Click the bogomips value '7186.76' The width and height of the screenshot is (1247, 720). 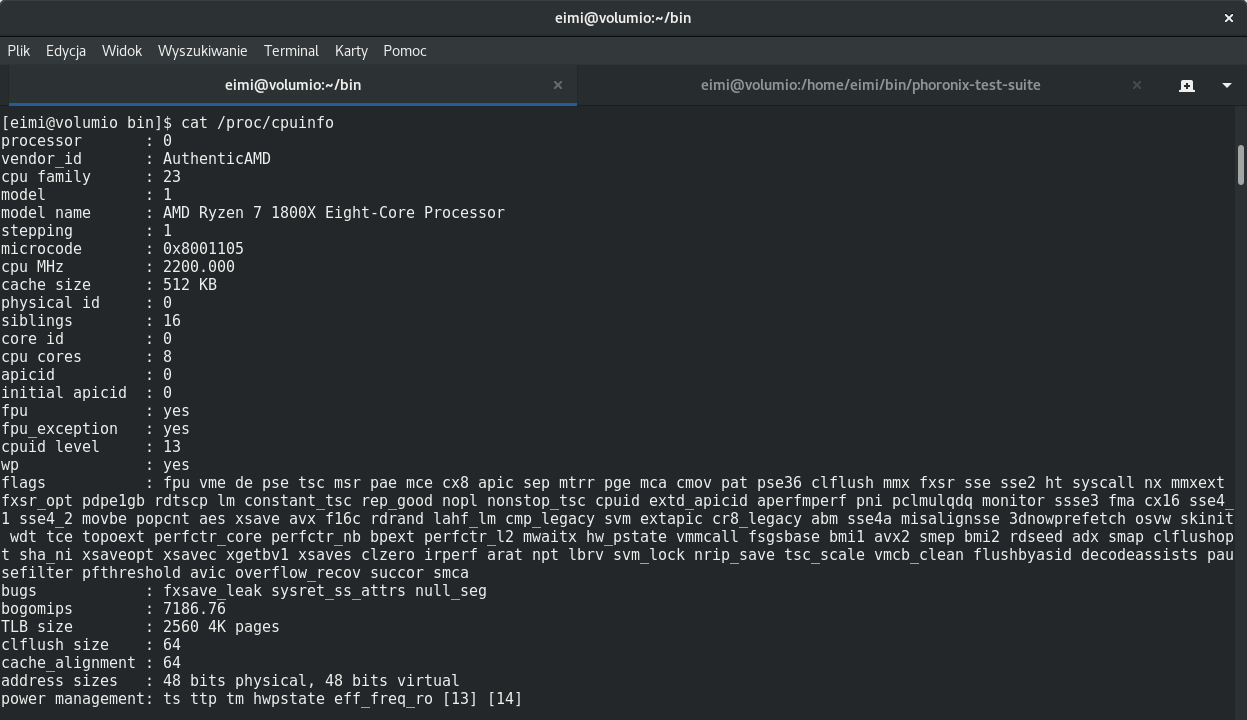[x=194, y=608]
